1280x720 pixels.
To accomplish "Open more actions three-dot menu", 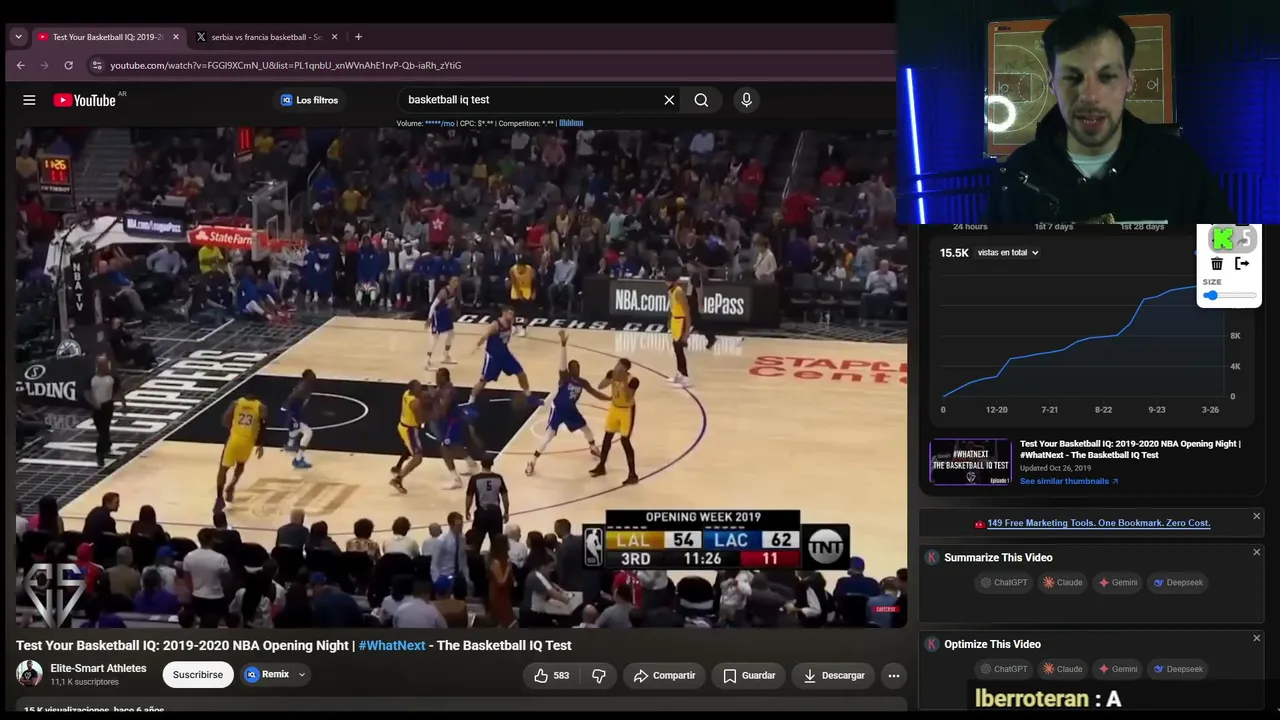I will point(894,675).
